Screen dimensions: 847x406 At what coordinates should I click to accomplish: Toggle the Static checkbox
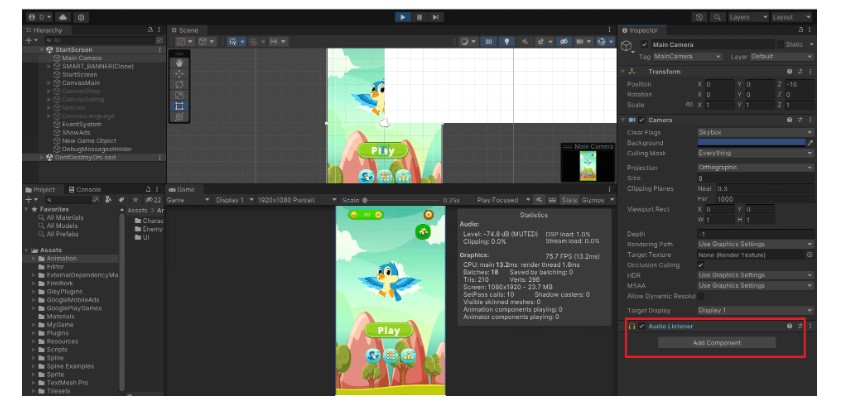pos(779,45)
